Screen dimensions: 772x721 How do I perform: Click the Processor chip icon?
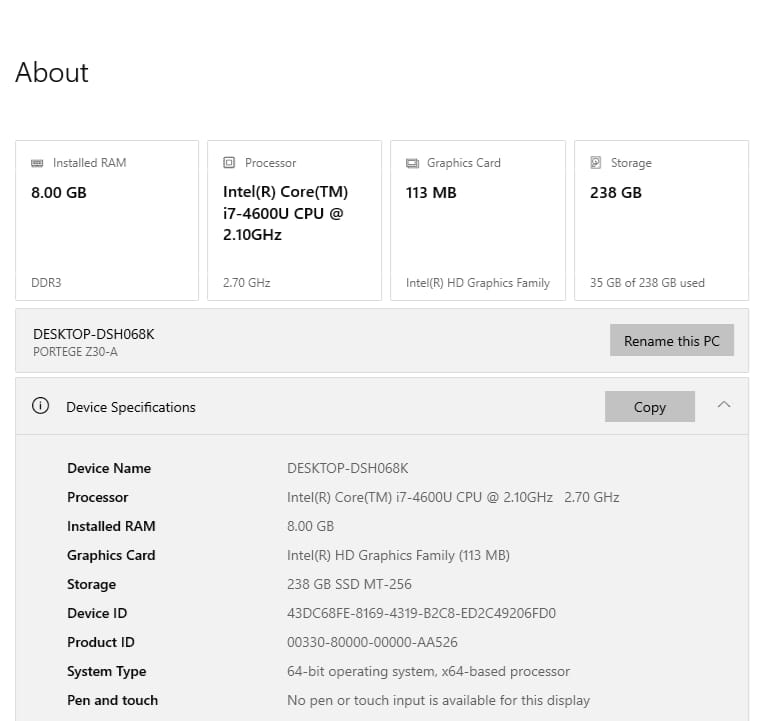click(229, 163)
